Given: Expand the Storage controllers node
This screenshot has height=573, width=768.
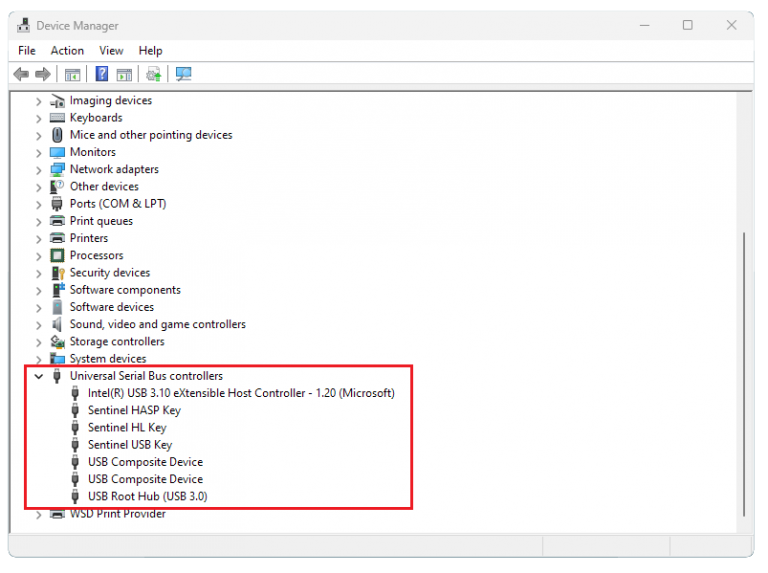Looking at the screenshot, I should [x=39, y=342].
